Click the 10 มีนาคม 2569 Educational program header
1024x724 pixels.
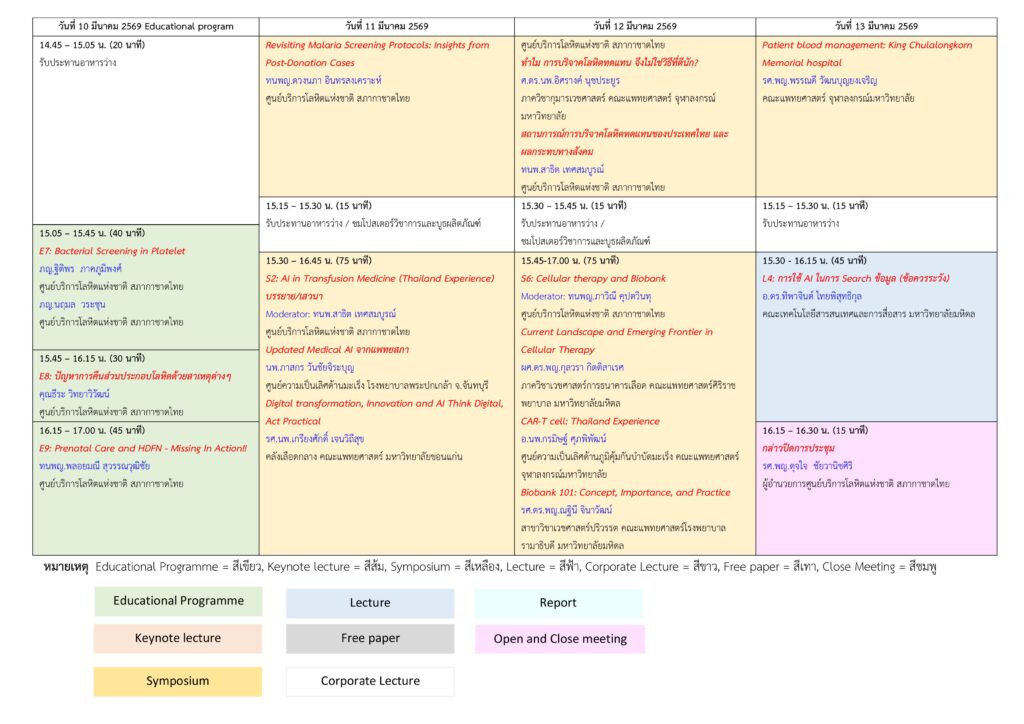146,26
